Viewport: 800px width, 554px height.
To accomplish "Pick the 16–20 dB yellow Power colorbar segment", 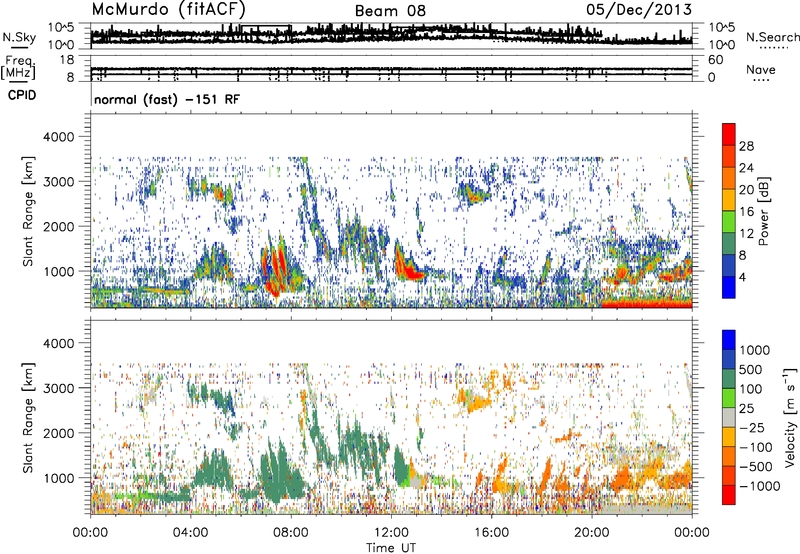I will point(729,200).
